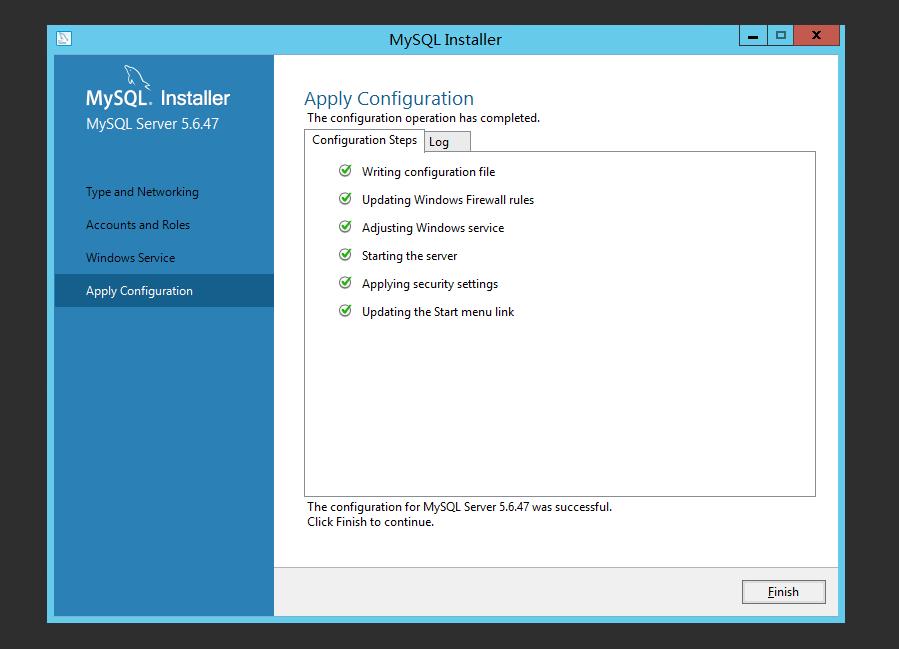The width and height of the screenshot is (899, 649).
Task: Click the 'MySQL Server 5.6.47' sidebar label
Action: (152, 124)
